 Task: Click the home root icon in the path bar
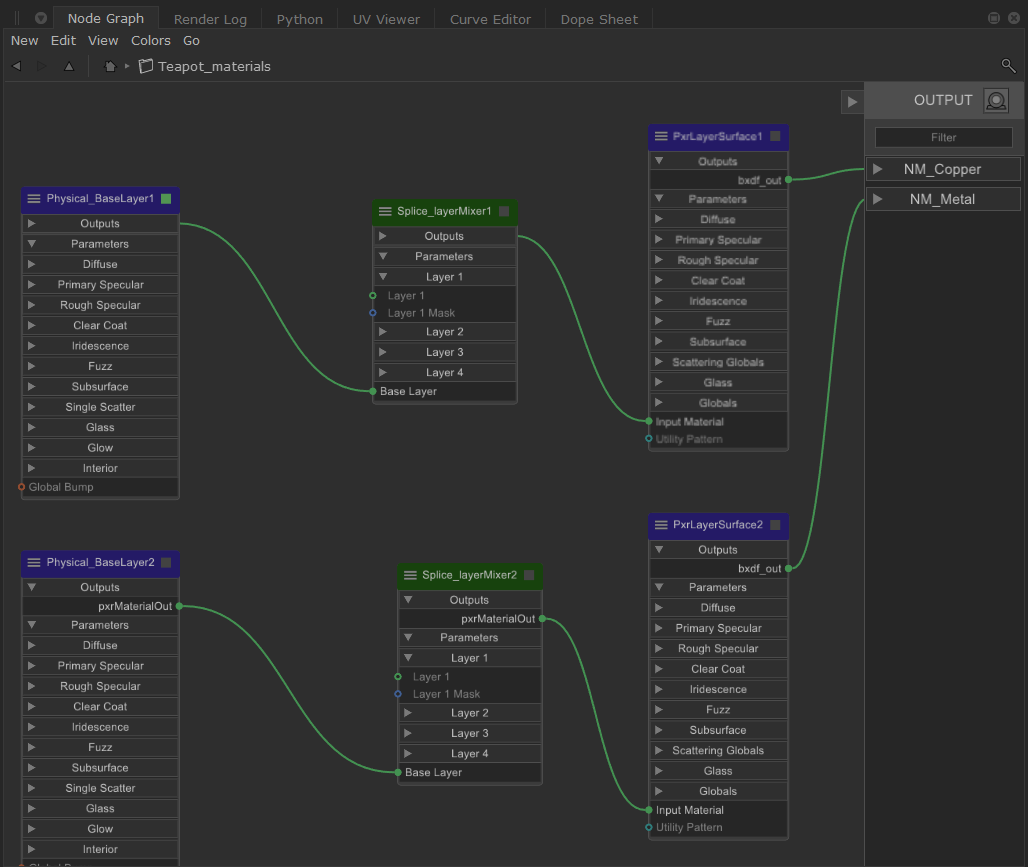coord(110,66)
